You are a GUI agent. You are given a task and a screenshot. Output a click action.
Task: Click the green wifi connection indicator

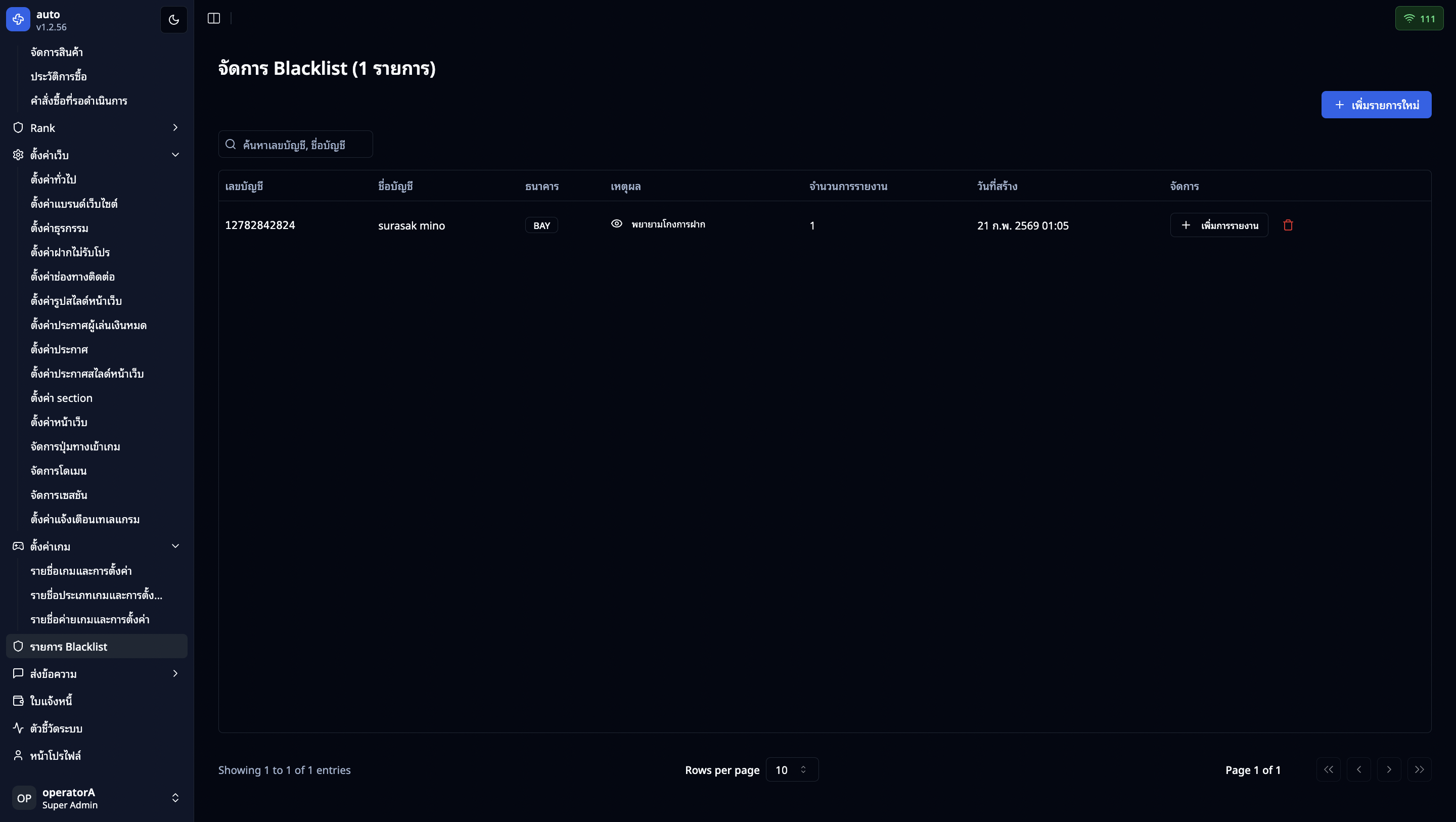[1419, 19]
